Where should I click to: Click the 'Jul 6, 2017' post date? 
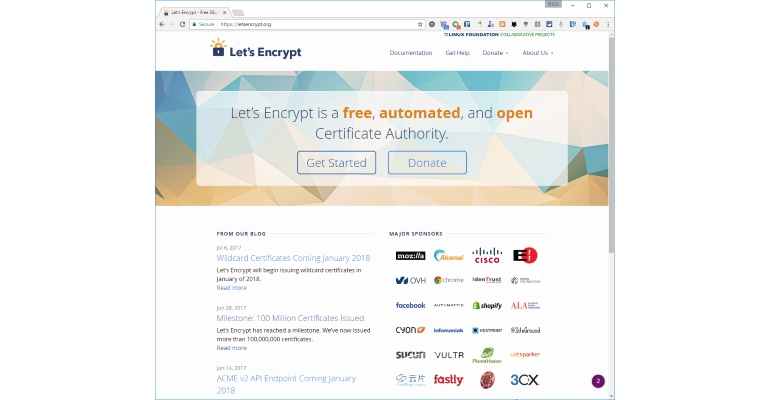tap(228, 248)
